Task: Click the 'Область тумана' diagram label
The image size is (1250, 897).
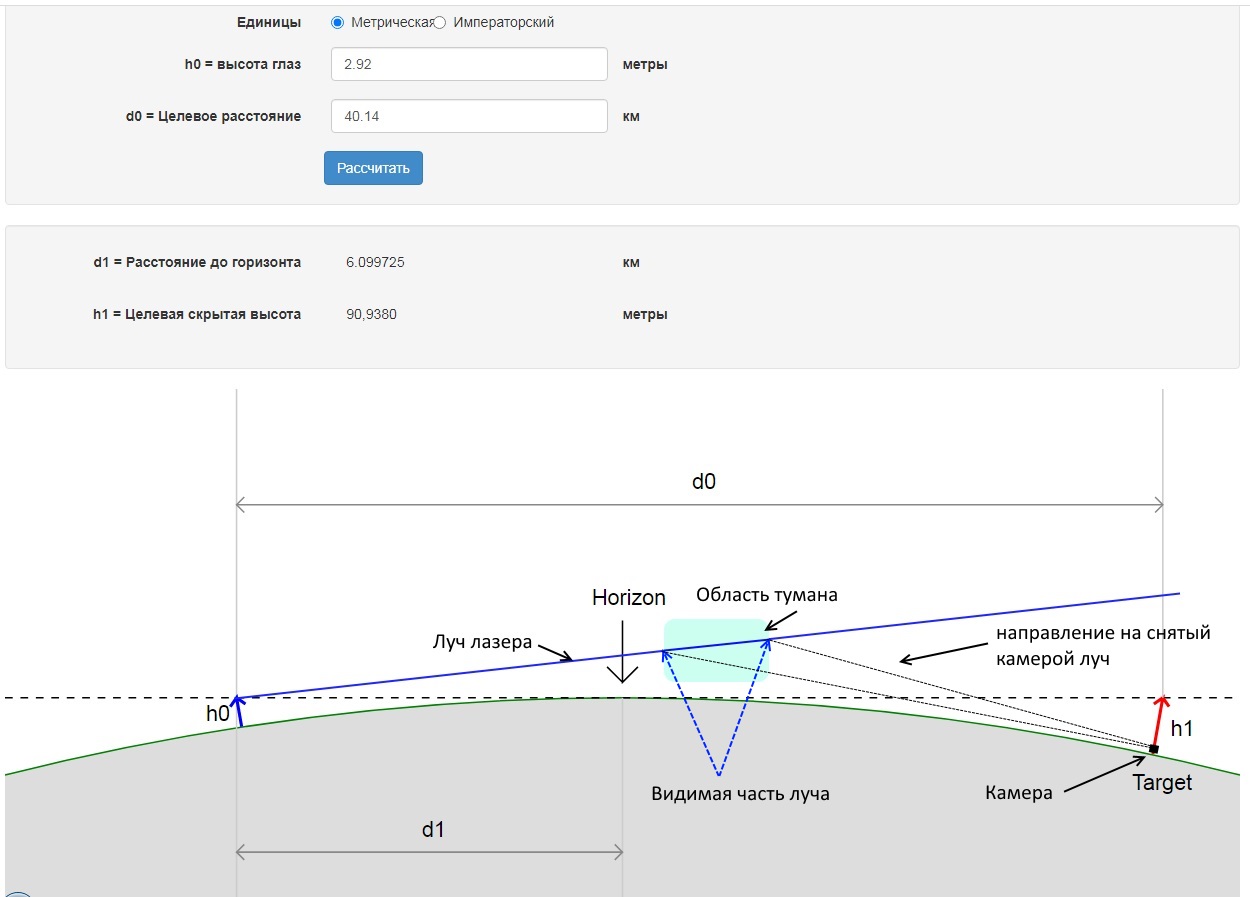Action: tap(767, 595)
